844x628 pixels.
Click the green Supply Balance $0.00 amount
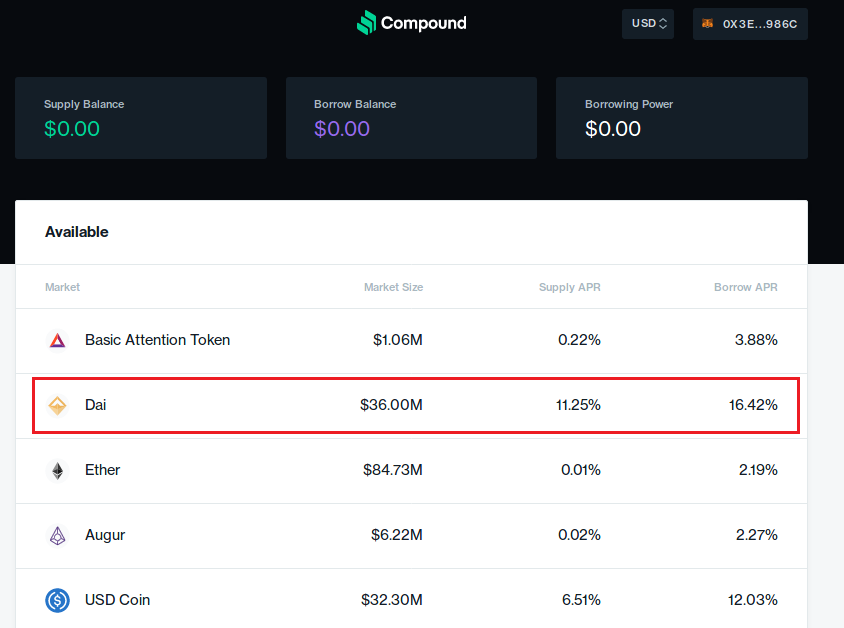pos(72,129)
